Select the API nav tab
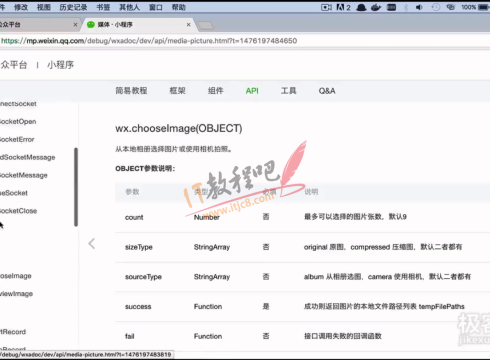This screenshot has width=490, height=360. coord(252,91)
